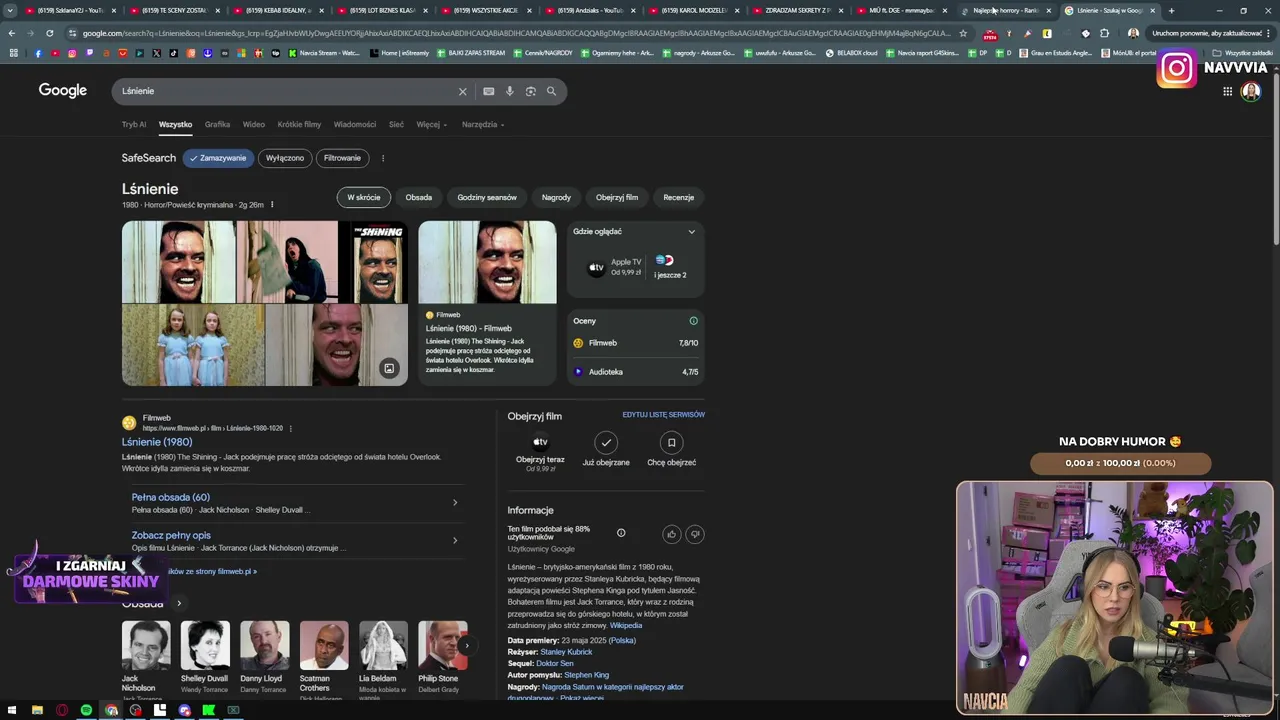Clear the search box with the X icon

pyautogui.click(x=462, y=91)
